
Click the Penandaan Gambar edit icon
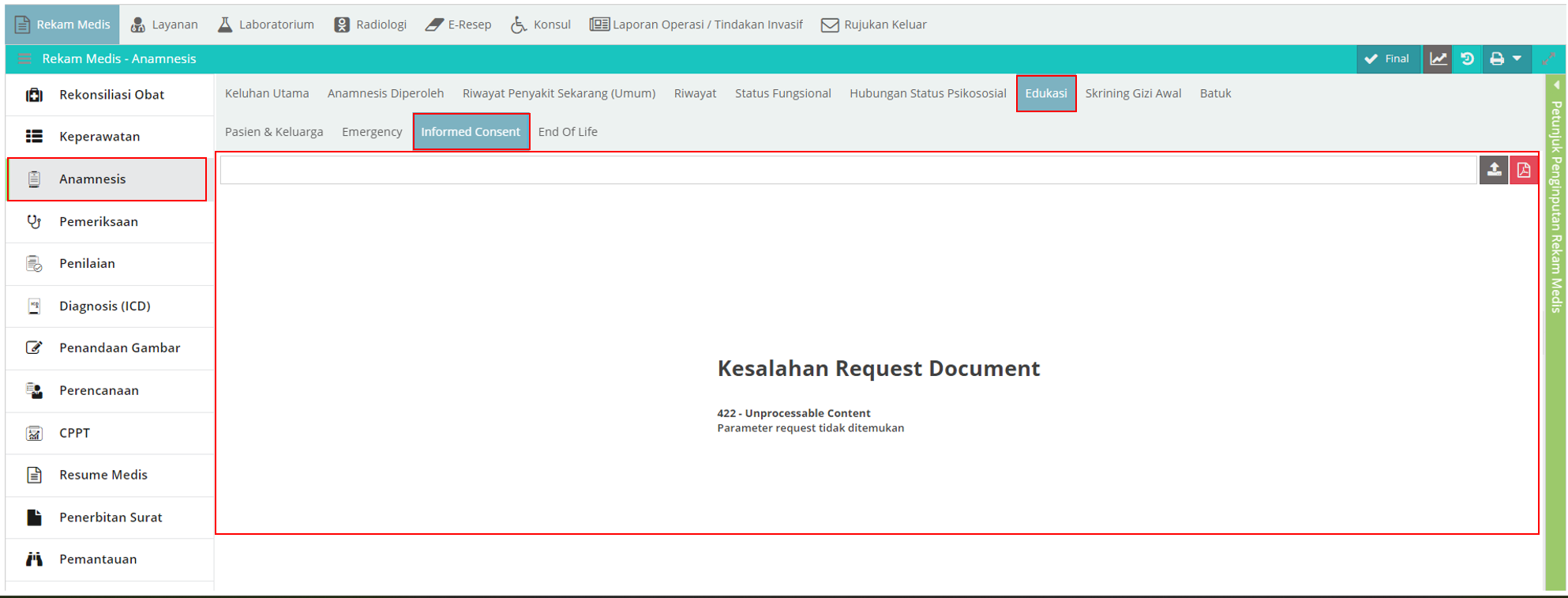point(34,348)
